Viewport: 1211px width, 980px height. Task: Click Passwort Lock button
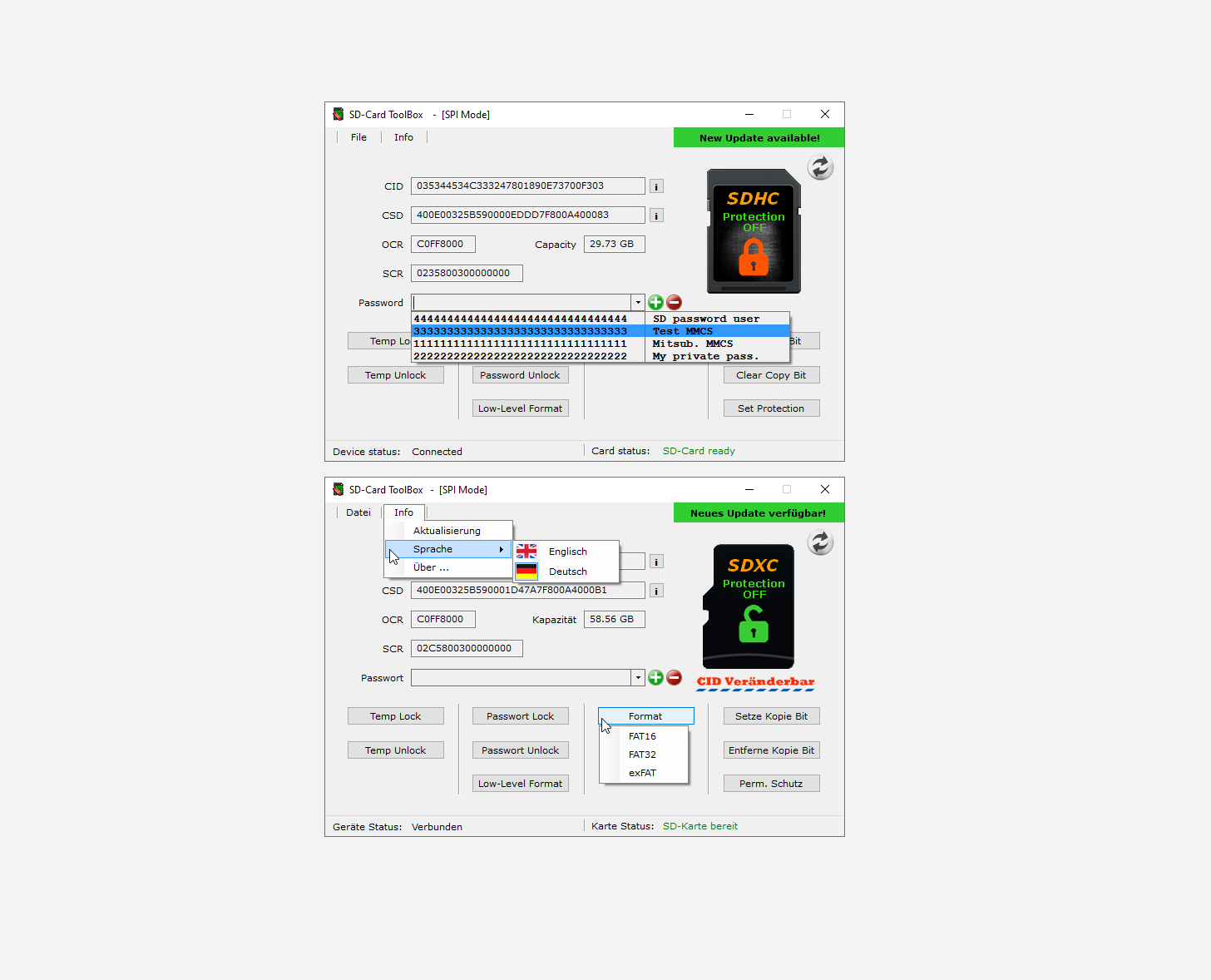pos(521,716)
